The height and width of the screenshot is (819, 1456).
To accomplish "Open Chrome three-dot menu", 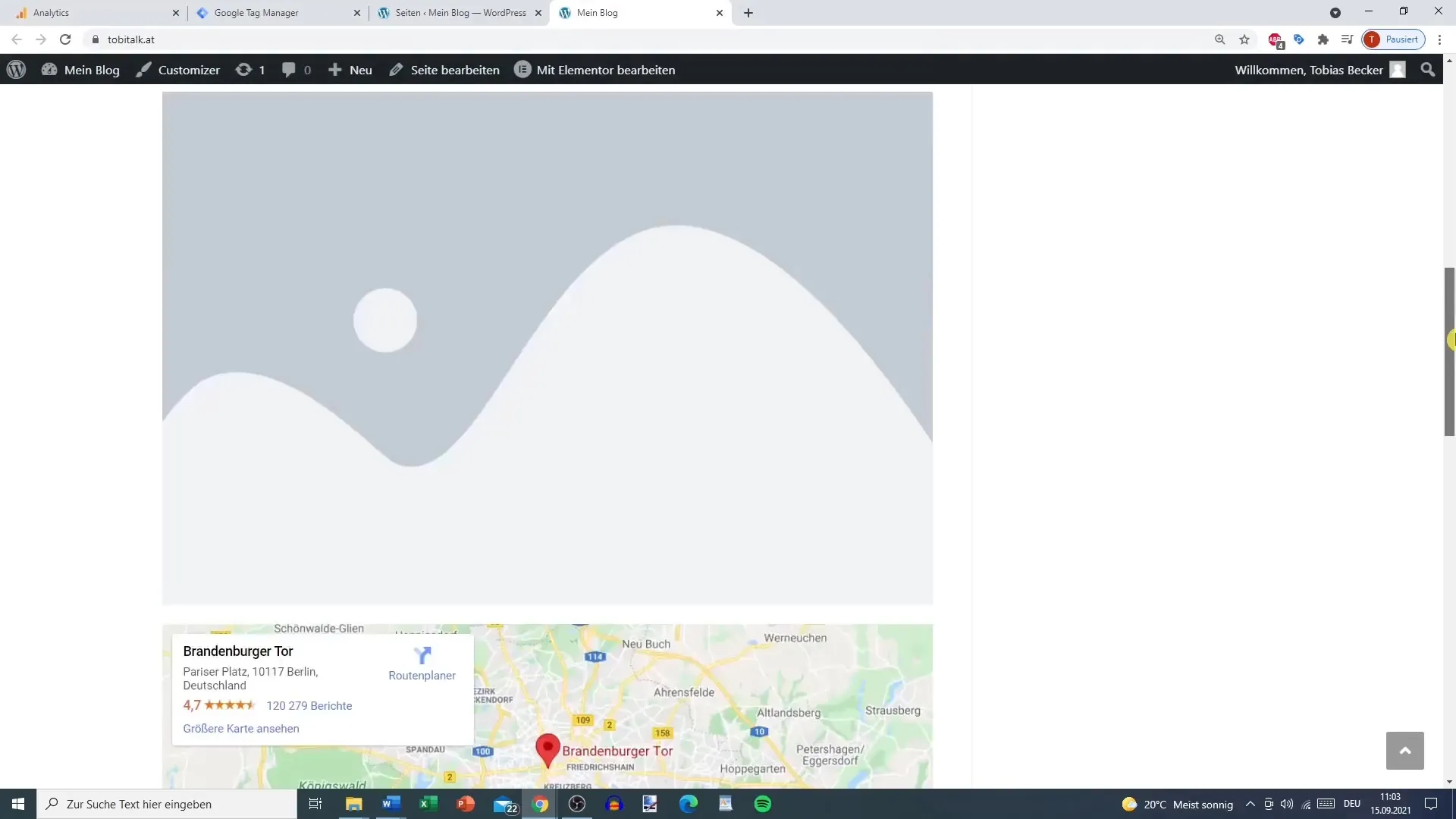I will click(x=1440, y=39).
